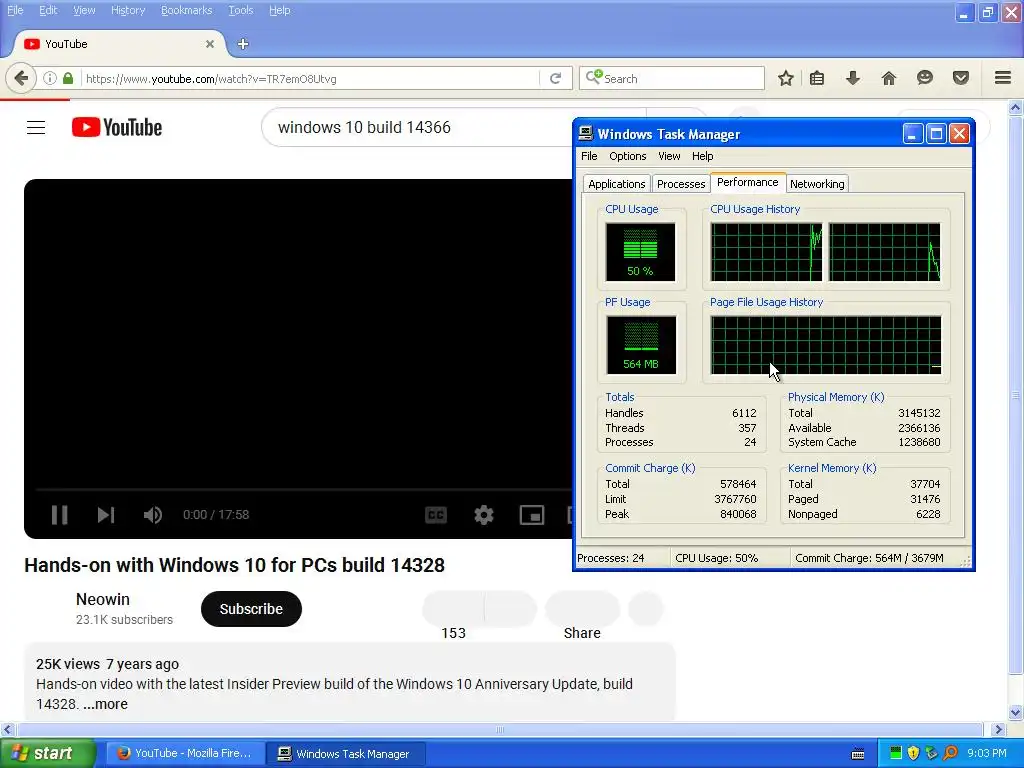Click the PF Usage 564 MB gauge
The width and height of the screenshot is (1024, 768).
coord(641,345)
